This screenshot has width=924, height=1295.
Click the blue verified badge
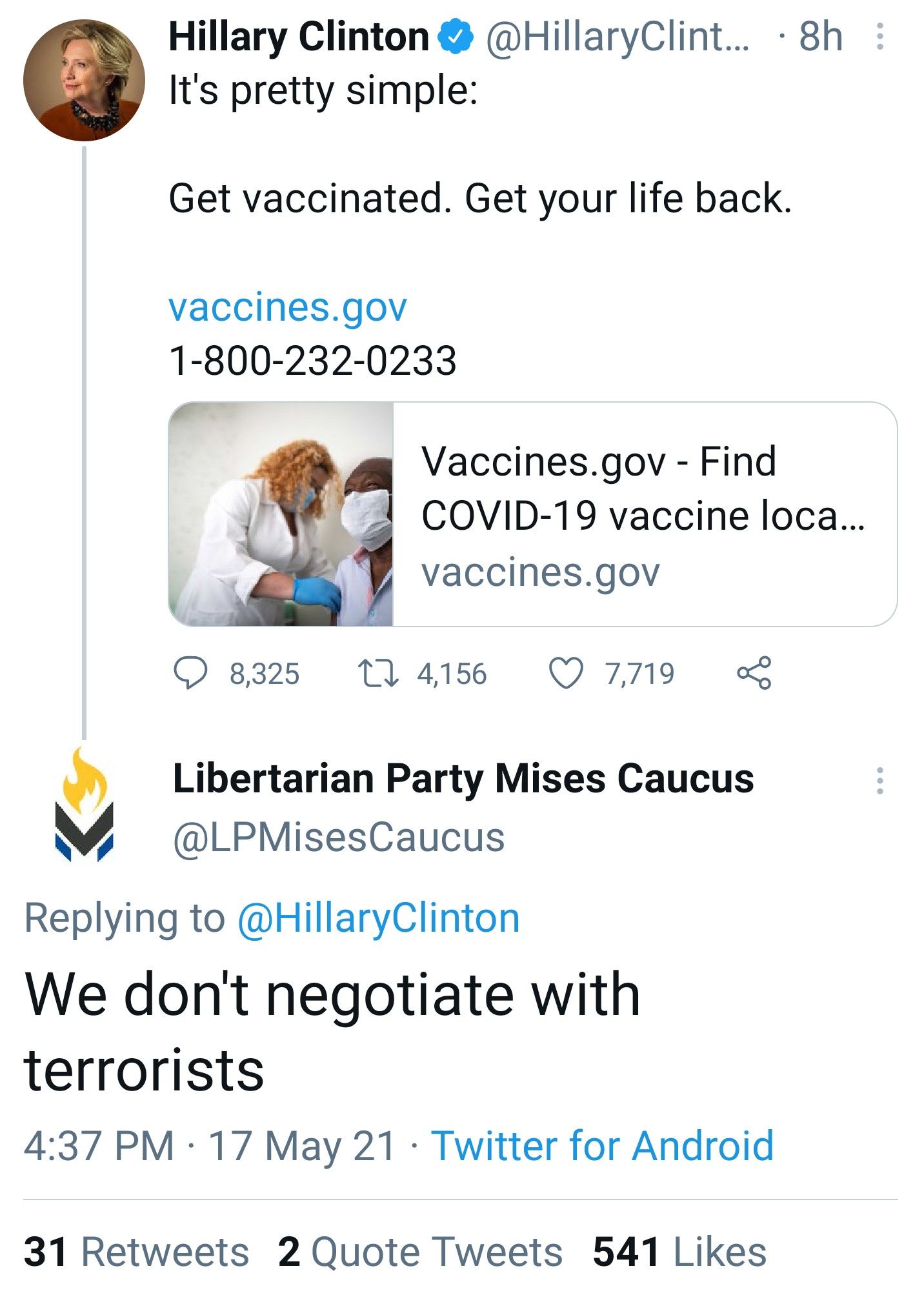457,37
